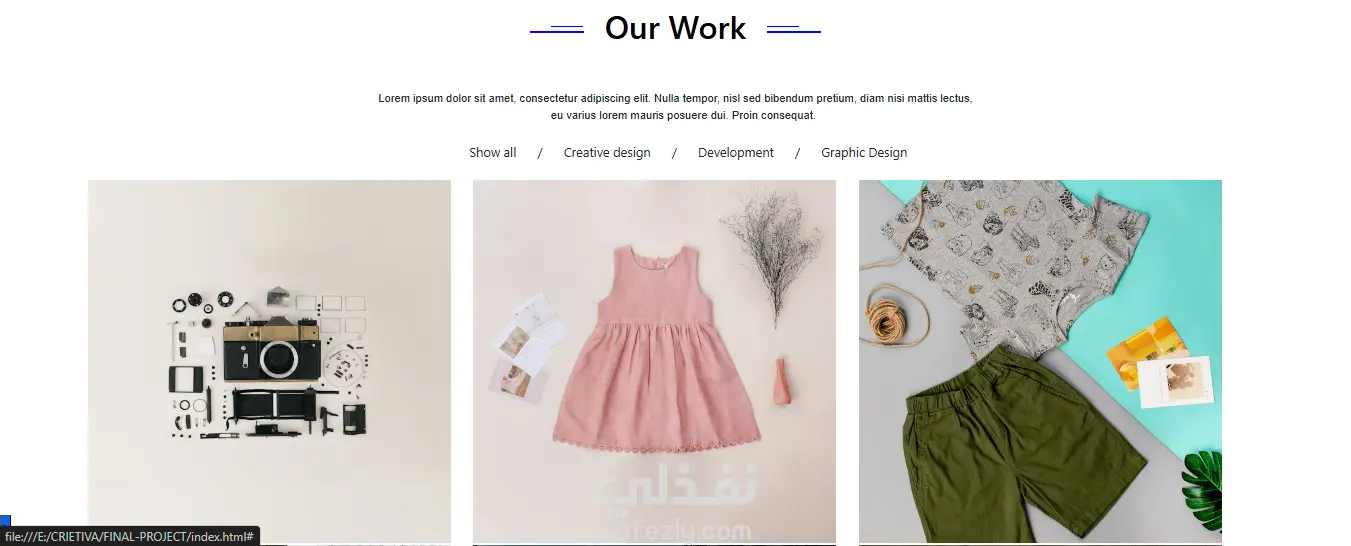Click the grey printed t-shirt in third image
This screenshot has height=546, width=1351.
click(x=1028, y=262)
